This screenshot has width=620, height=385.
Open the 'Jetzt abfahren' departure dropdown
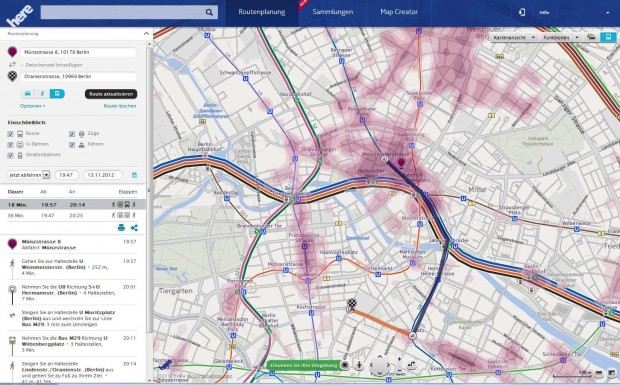tap(28, 175)
